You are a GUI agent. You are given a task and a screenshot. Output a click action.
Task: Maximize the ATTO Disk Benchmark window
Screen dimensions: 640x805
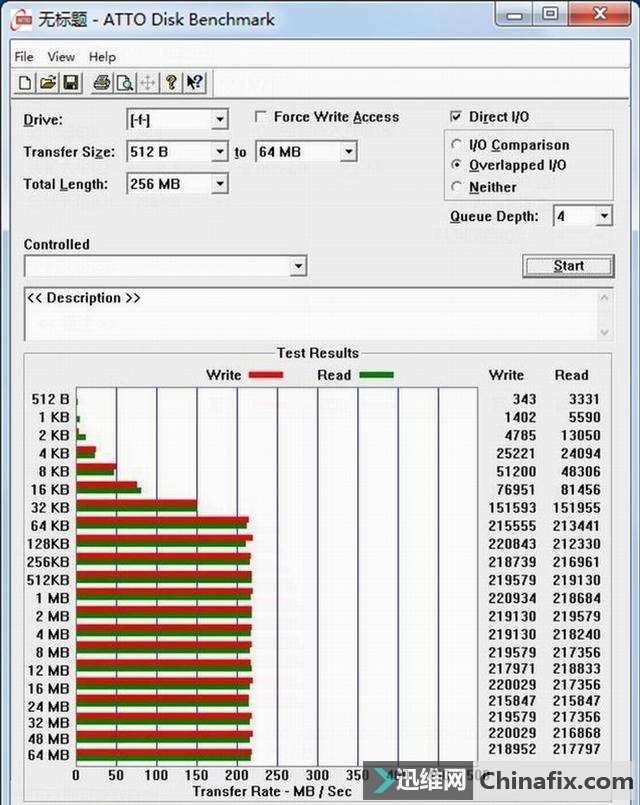click(x=550, y=14)
